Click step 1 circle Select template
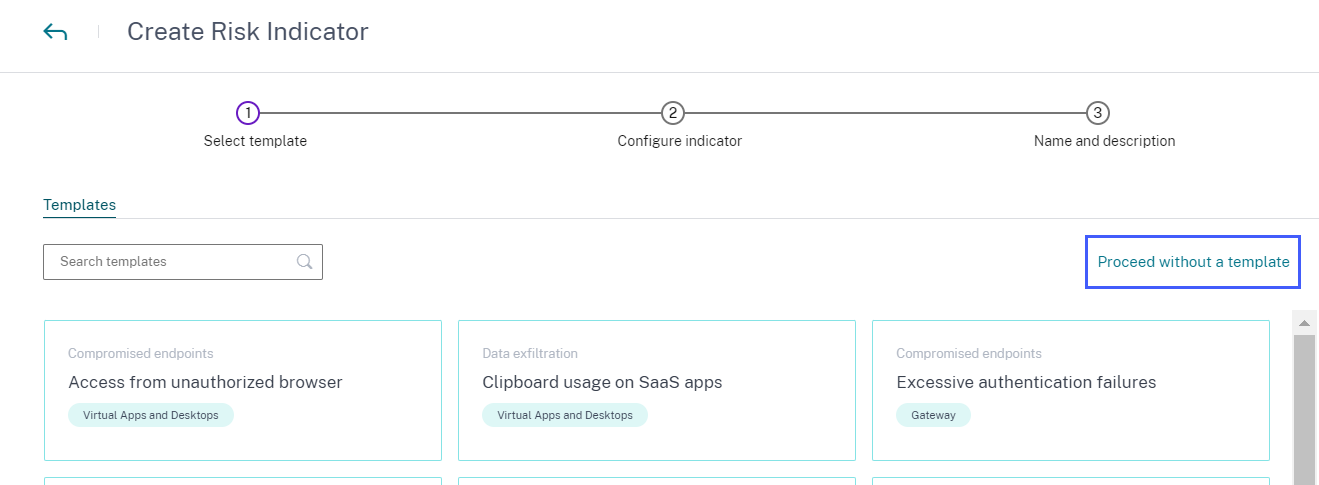Viewport: 1319px width, 485px height. click(x=248, y=113)
